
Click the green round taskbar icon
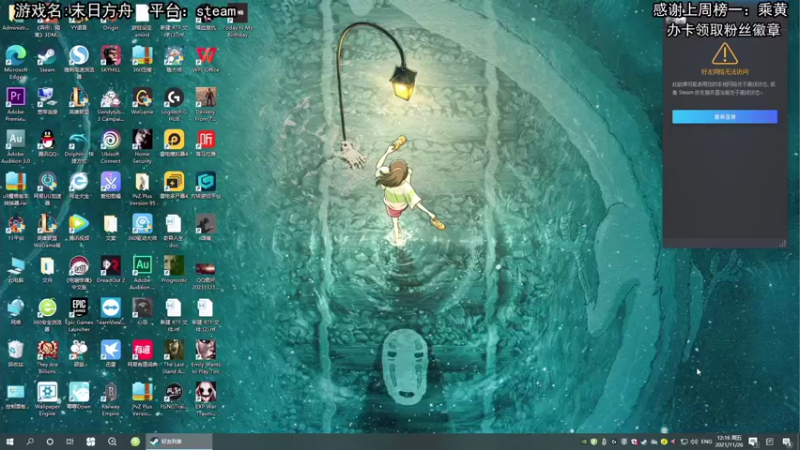click(135, 442)
